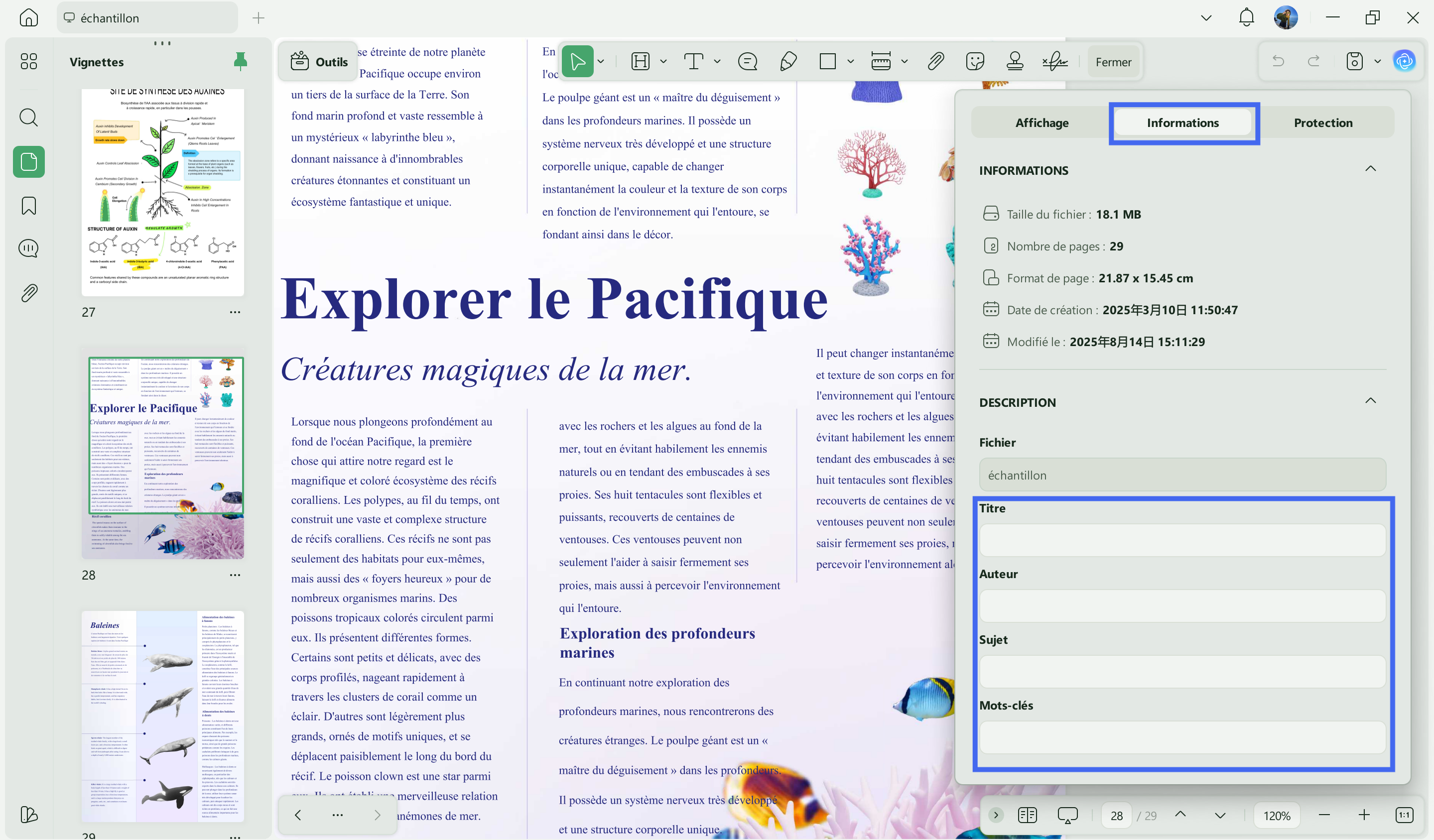Zoom out with the minus button

[x=1324, y=815]
